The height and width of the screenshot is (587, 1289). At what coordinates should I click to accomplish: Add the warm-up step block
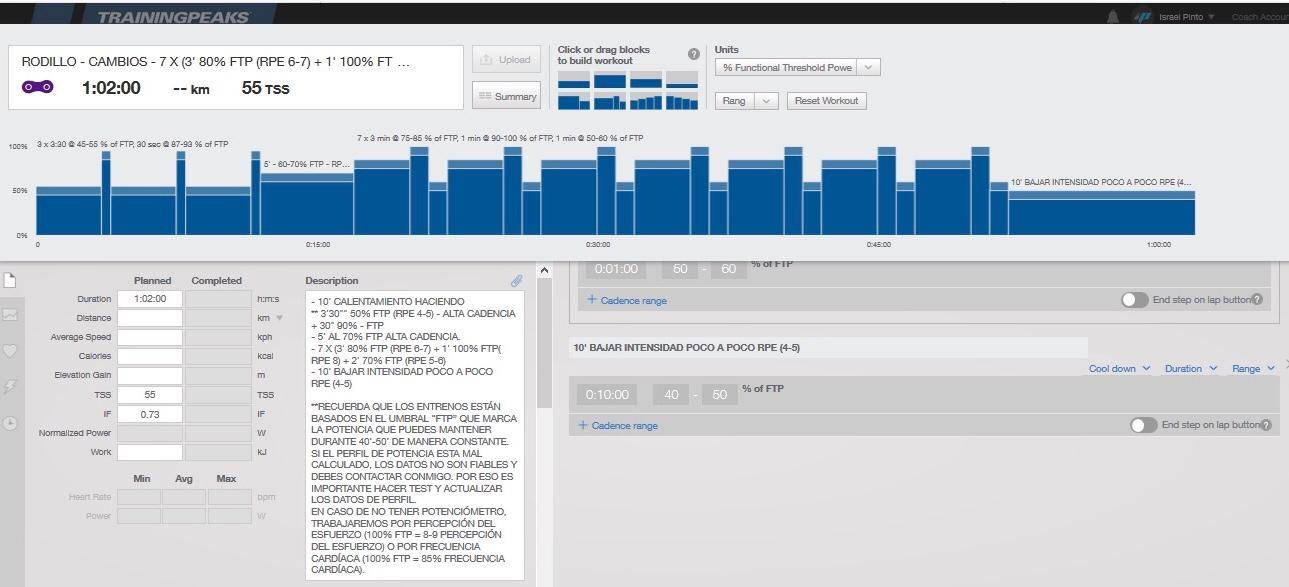coord(574,101)
